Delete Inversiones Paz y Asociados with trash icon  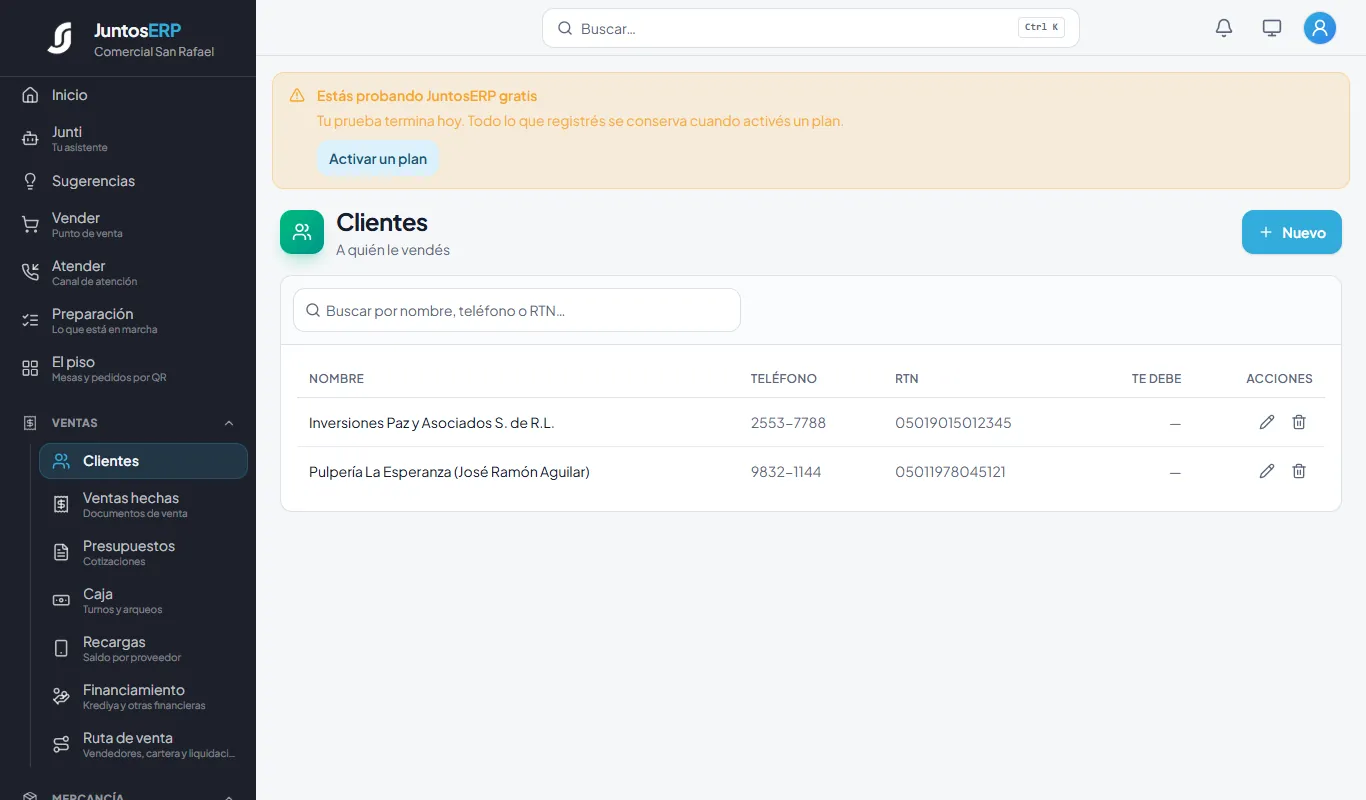(x=1299, y=422)
